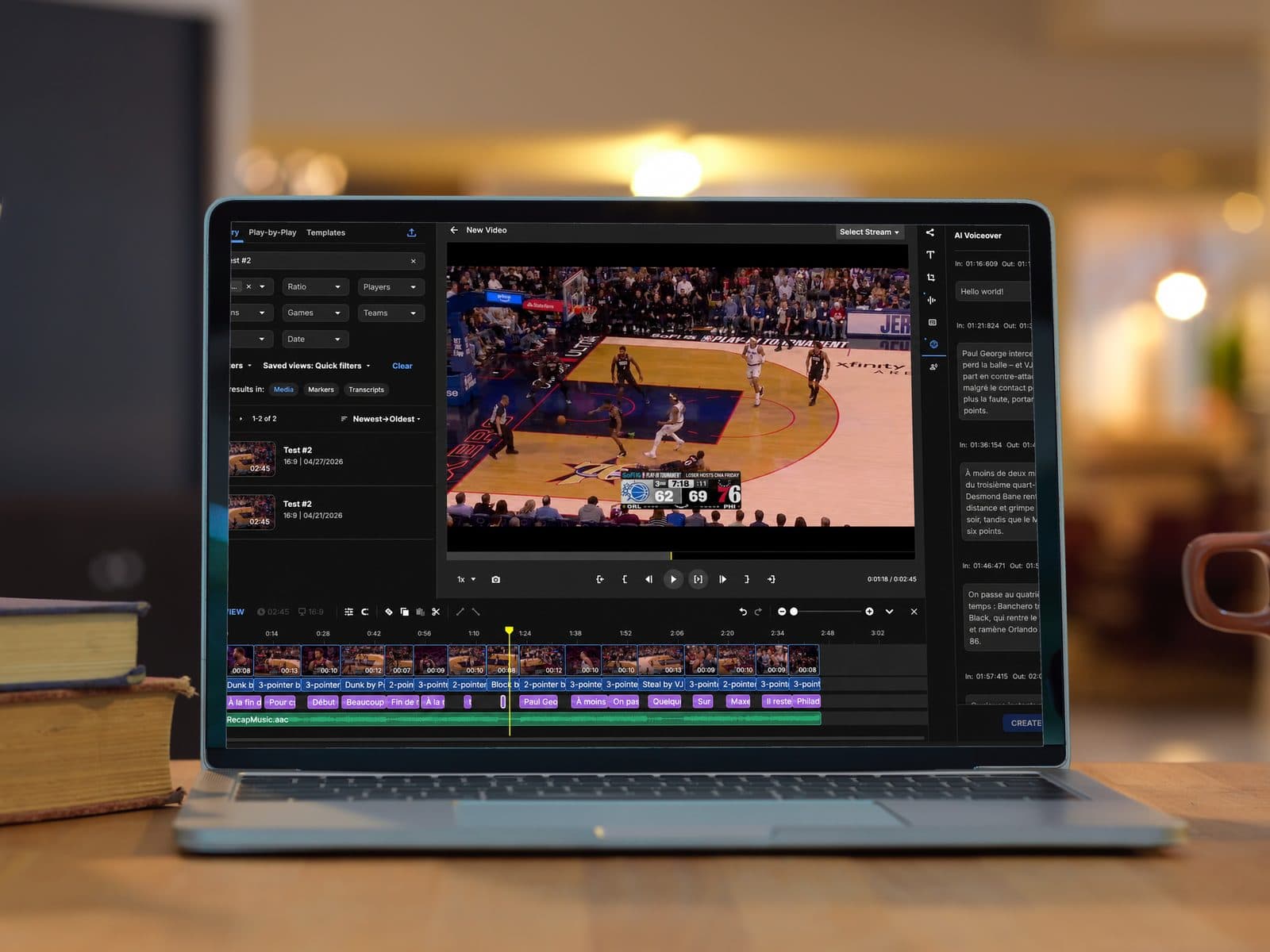Image resolution: width=1270 pixels, height=952 pixels.
Task: Switch to the Play-by-Play tab
Action: pos(272,232)
